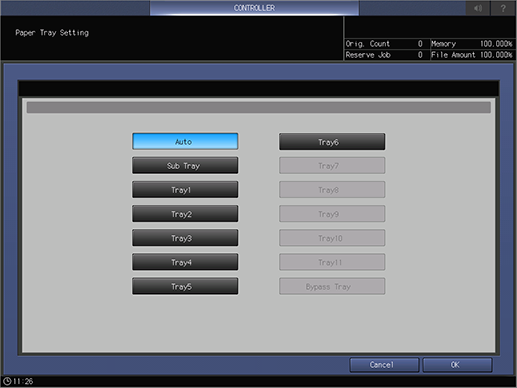Click the disabled Tray8 button

coord(332,190)
